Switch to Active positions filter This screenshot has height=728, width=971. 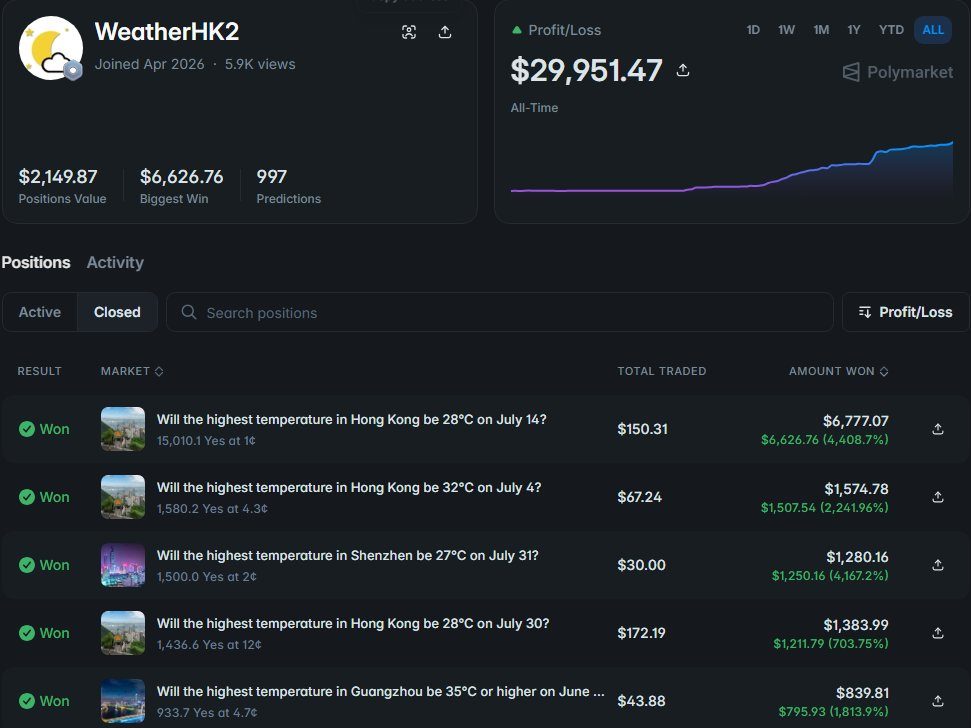(40, 312)
